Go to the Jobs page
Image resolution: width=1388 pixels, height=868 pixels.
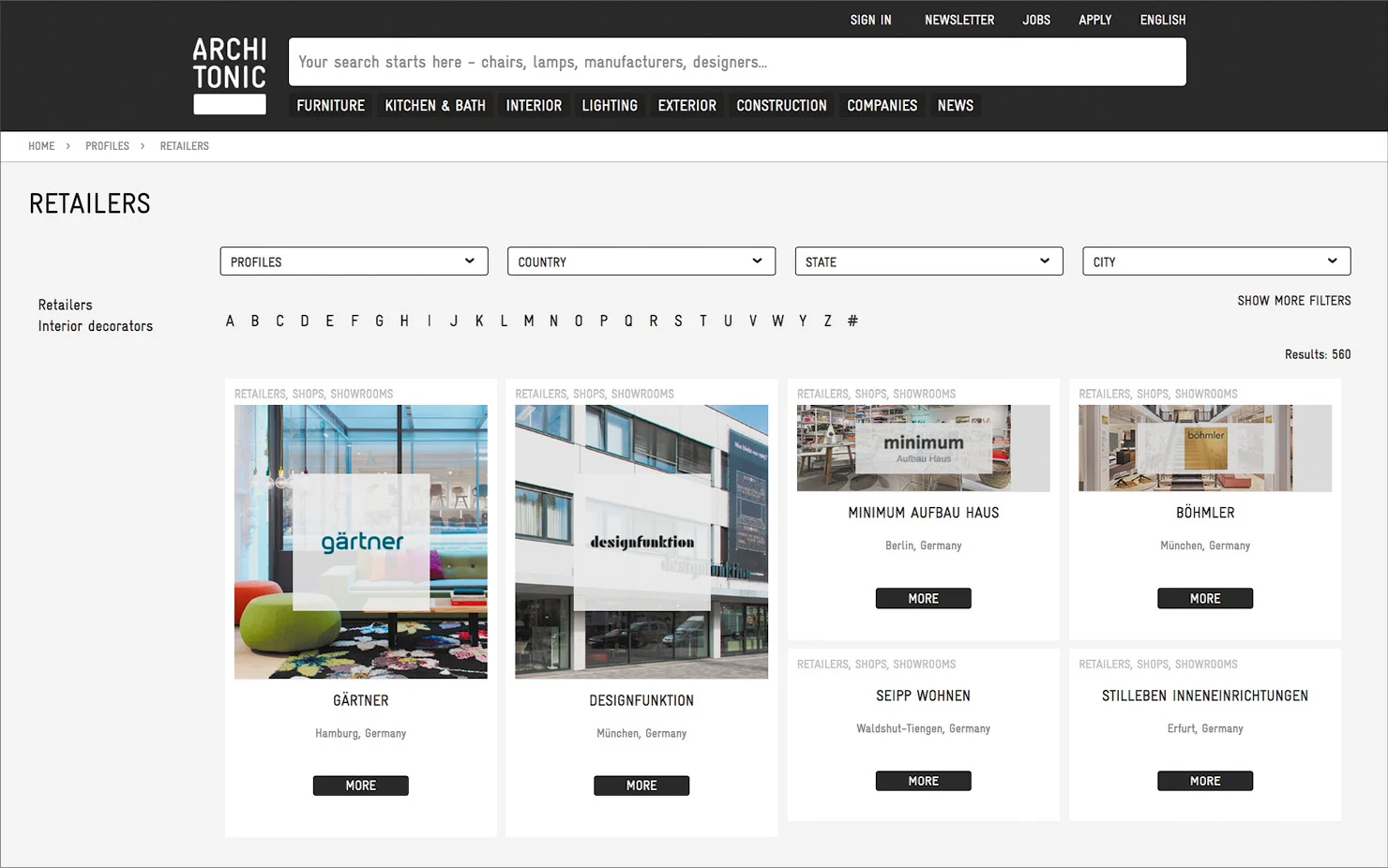pyautogui.click(x=1036, y=20)
